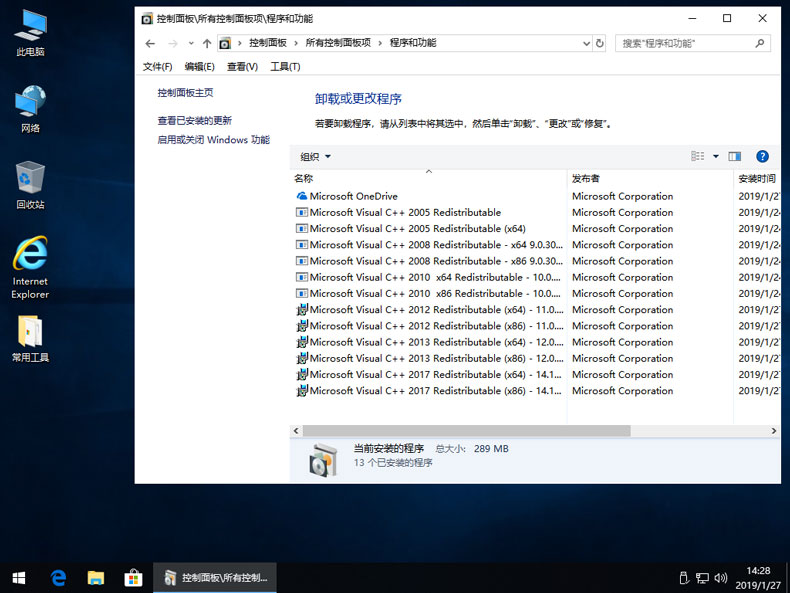This screenshot has width=790, height=593.
Task: Click the address bar Control Panel icon
Action: pos(225,43)
